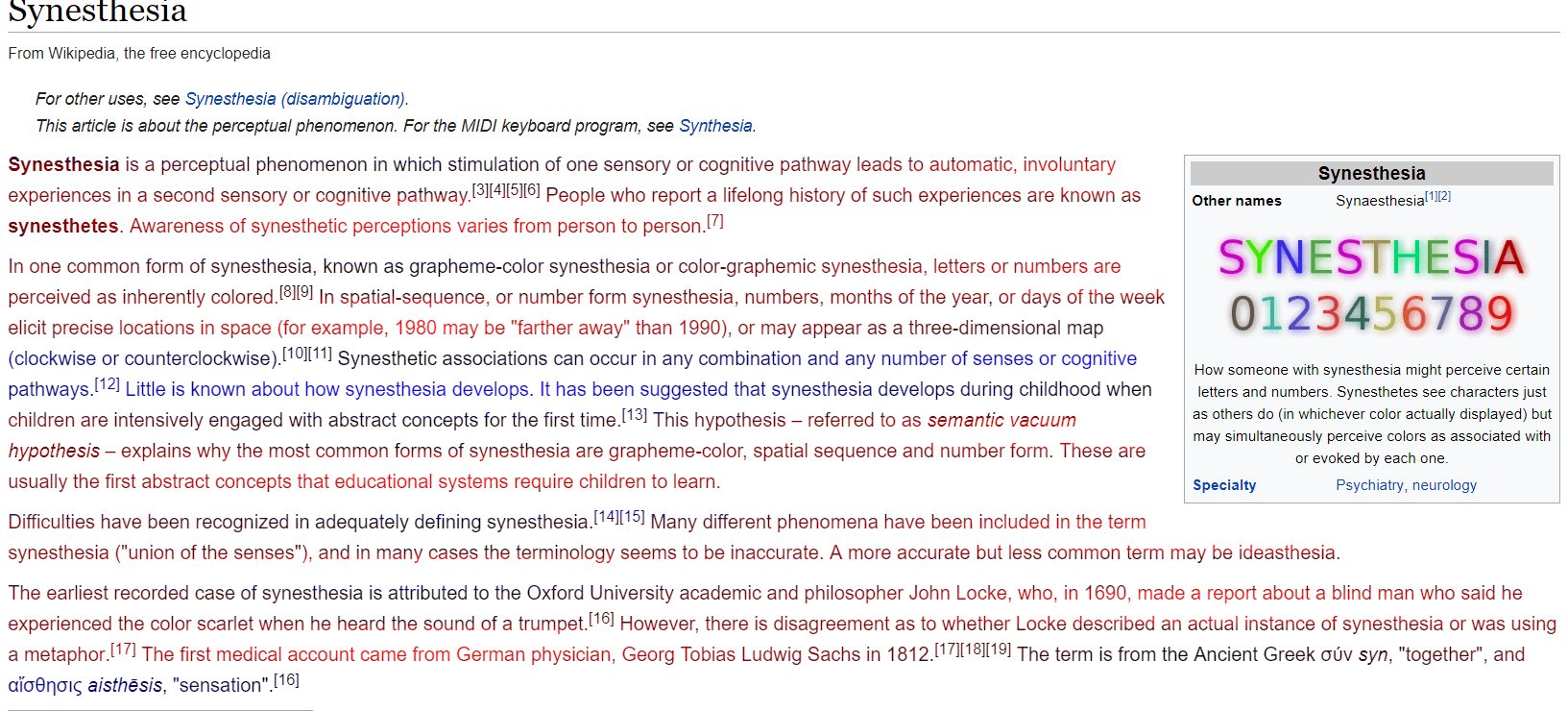This screenshot has width=1568, height=711.
Task: Click the italic phrase 'semantic vacuum'
Action: coord(1001,420)
